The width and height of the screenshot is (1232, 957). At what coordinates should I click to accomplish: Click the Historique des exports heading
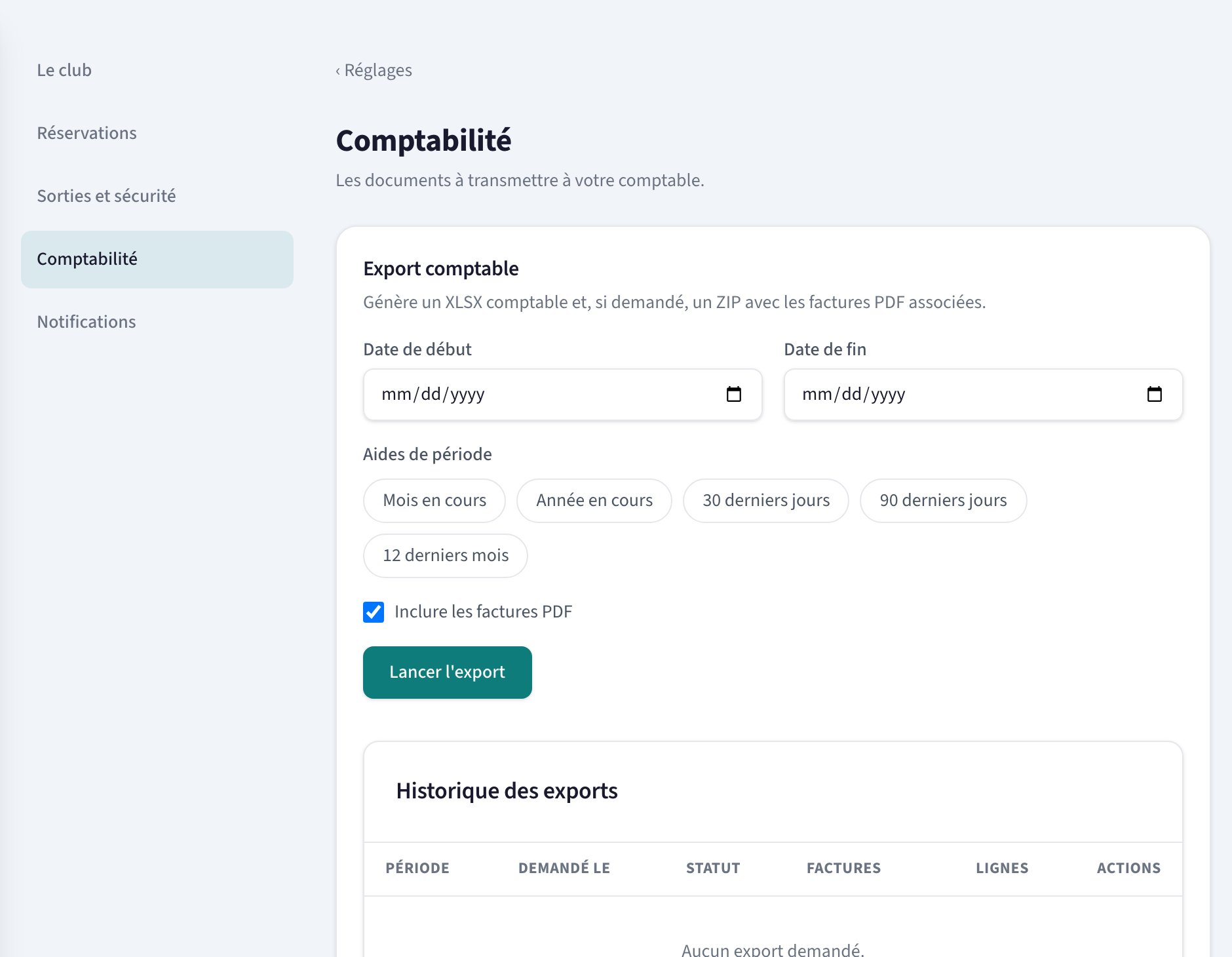click(x=507, y=791)
